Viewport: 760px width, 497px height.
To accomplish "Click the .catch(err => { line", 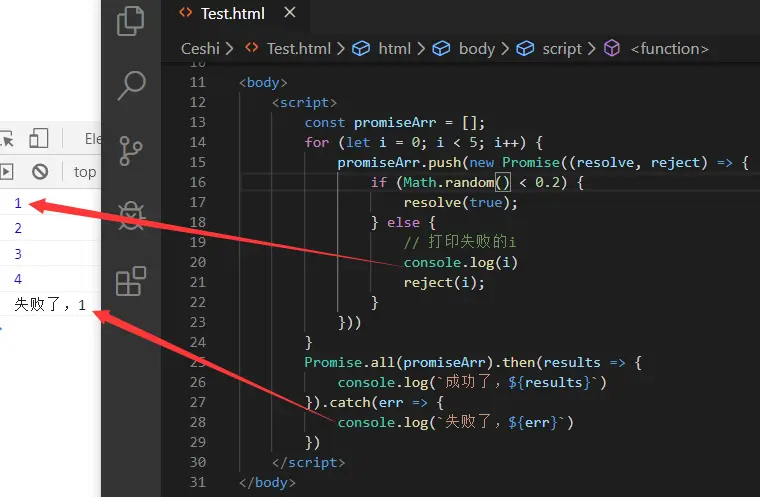I will (x=375, y=402).
